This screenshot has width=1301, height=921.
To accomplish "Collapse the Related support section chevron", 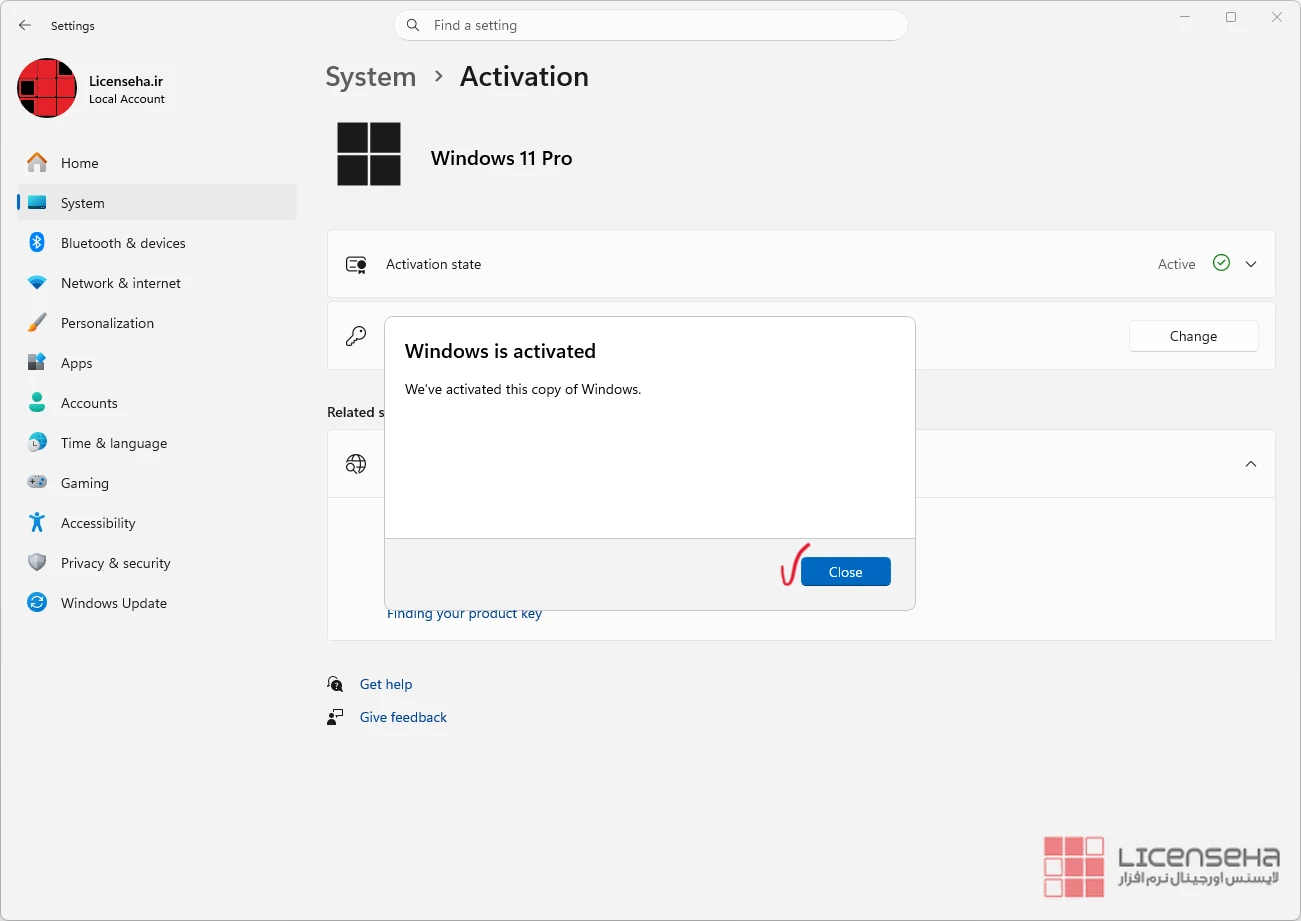I will 1251,464.
